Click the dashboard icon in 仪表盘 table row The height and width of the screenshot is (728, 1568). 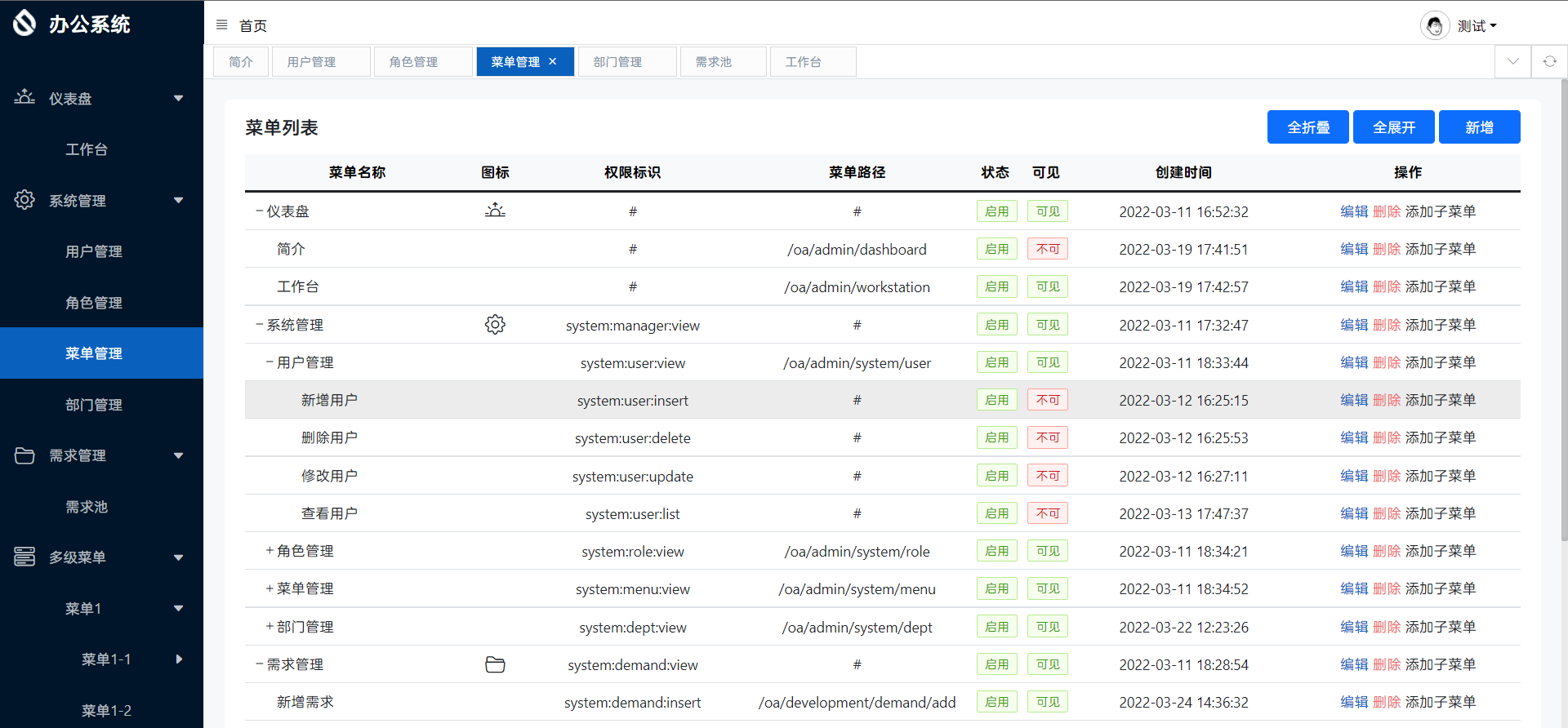click(495, 211)
